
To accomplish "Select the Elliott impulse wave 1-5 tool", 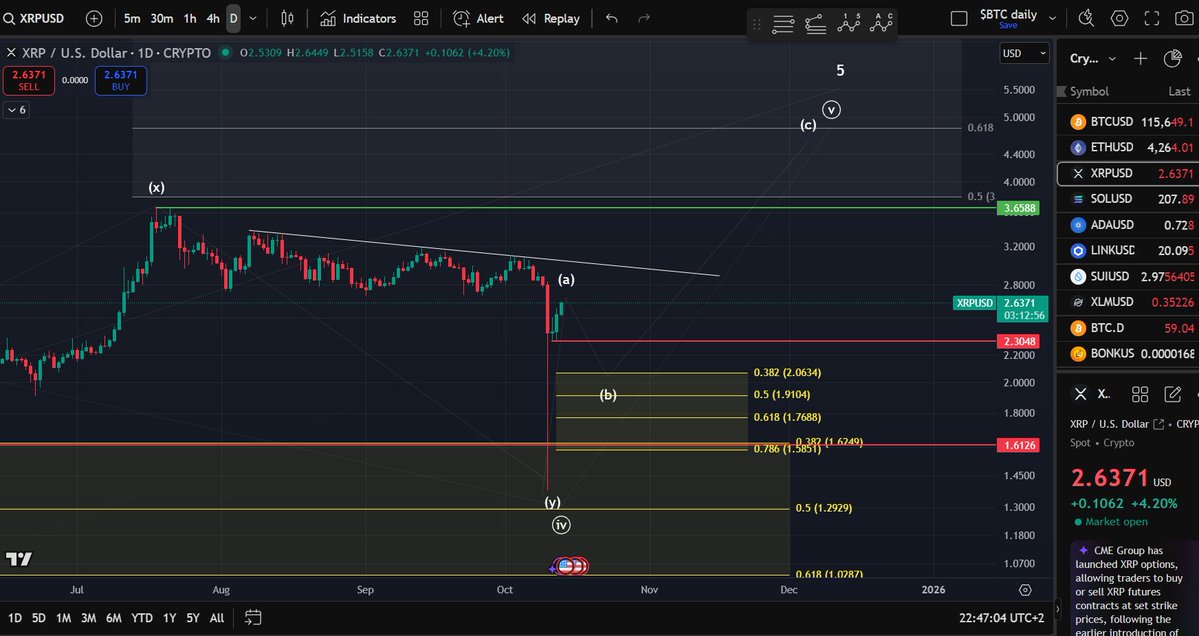I will (849, 23).
